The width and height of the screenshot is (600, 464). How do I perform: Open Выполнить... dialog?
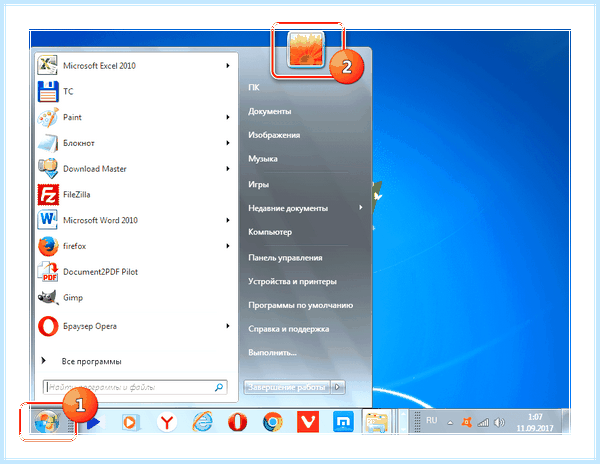[272, 353]
